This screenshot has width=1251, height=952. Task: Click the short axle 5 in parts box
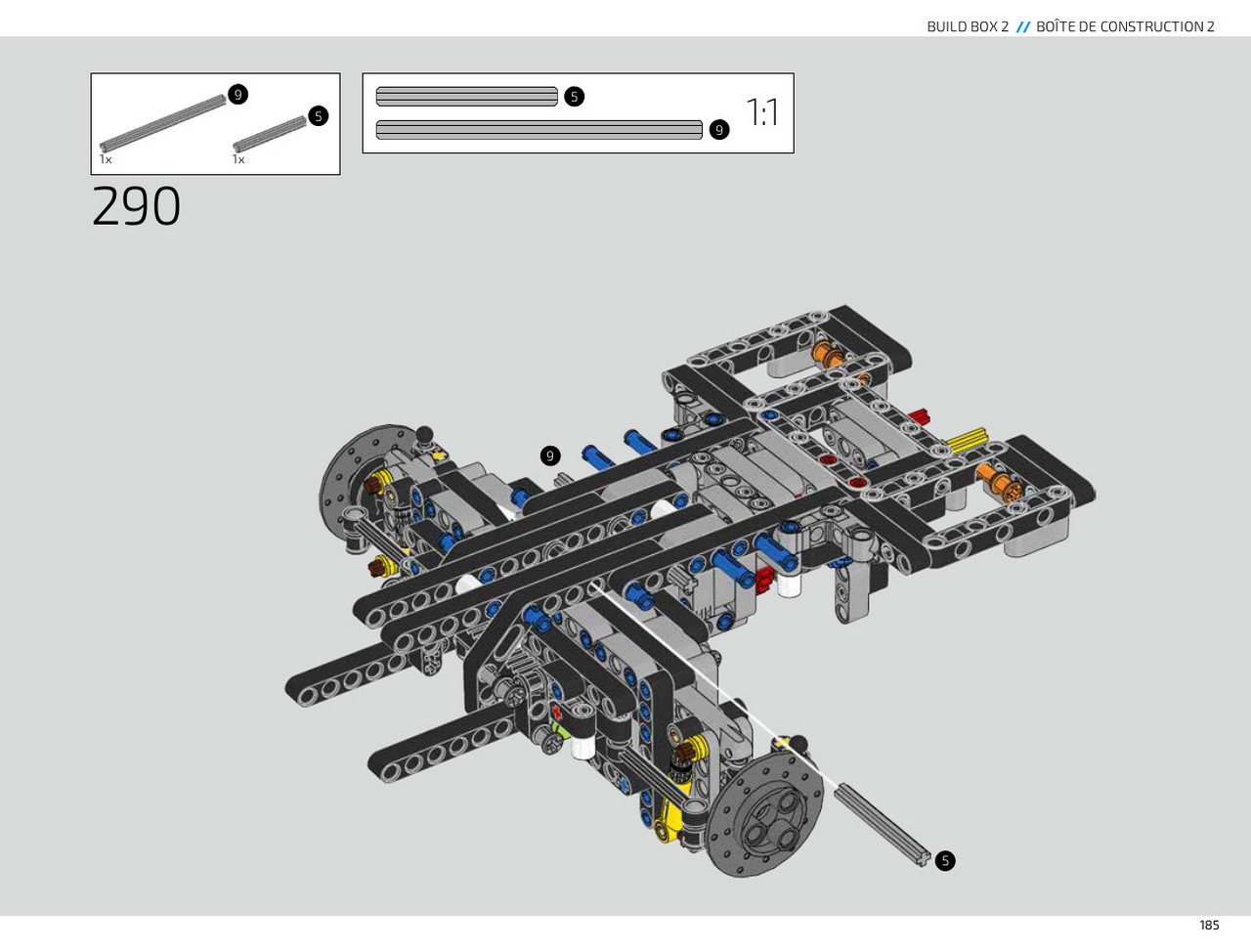click(270, 137)
